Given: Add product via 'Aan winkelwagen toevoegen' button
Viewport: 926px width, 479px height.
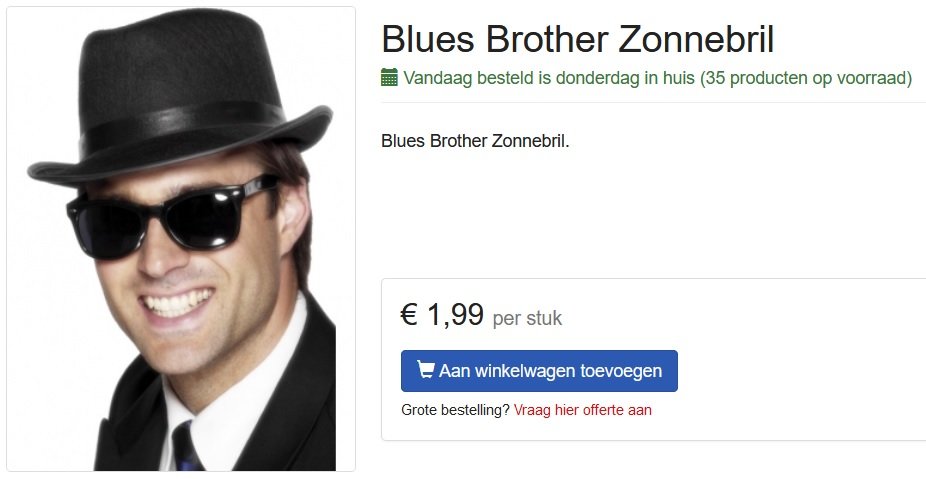Looking at the screenshot, I should tap(539, 371).
